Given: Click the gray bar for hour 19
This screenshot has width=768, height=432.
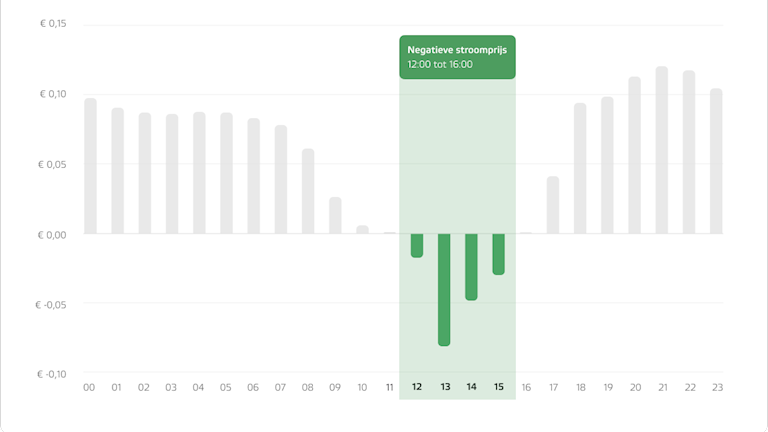Looking at the screenshot, I should pos(607,165).
